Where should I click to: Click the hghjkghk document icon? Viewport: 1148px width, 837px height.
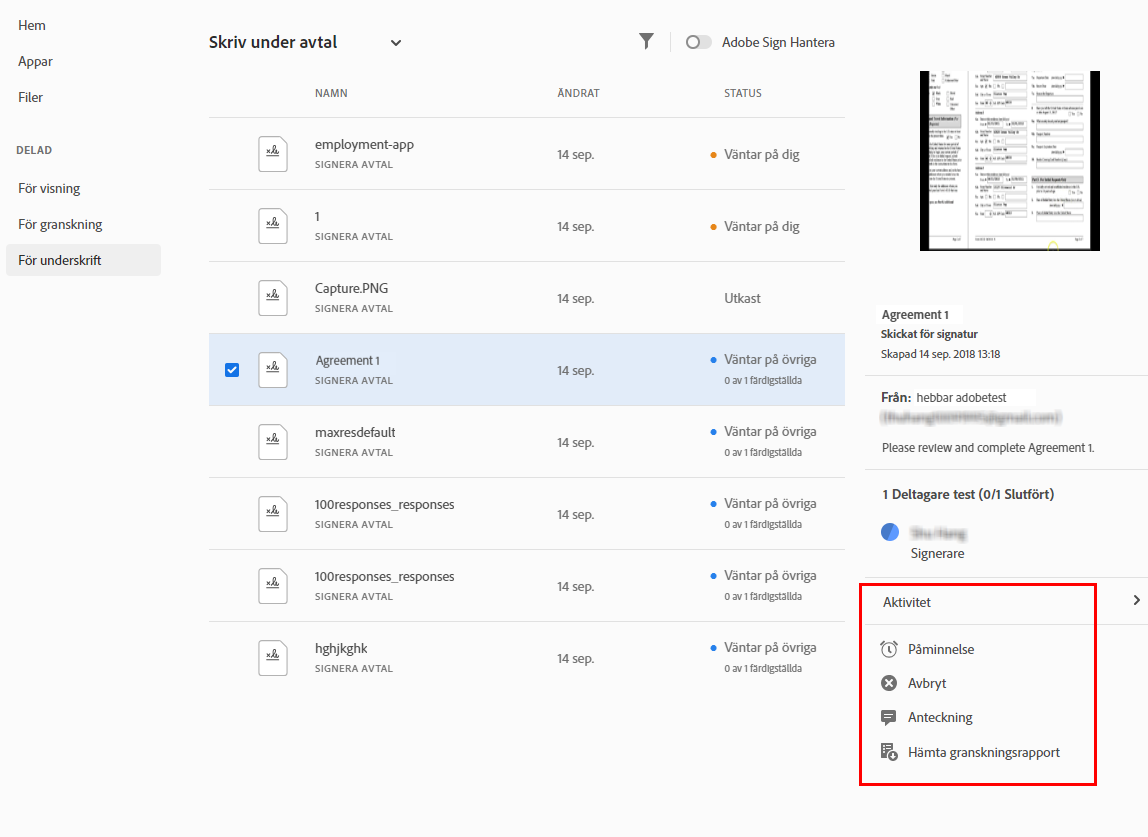point(273,658)
